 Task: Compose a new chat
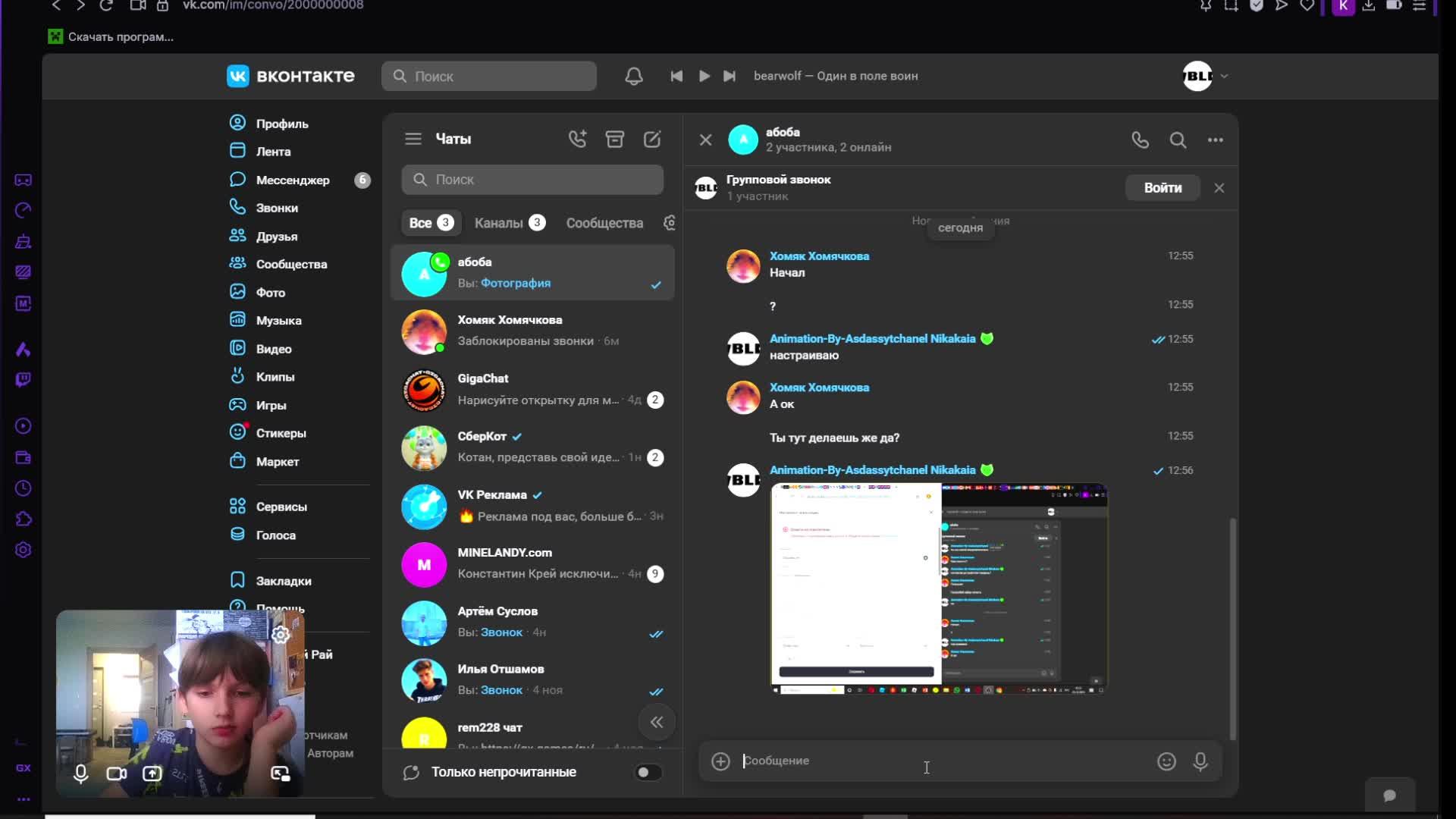point(652,139)
